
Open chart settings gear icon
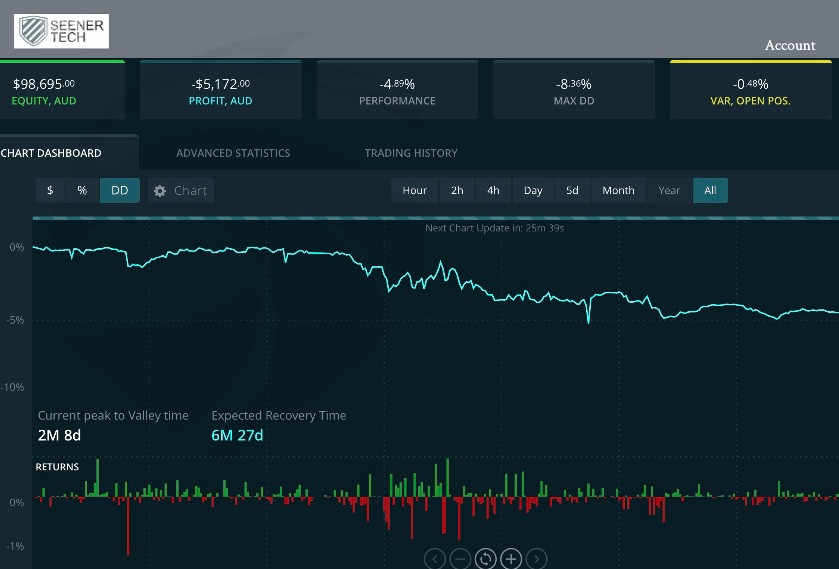tap(160, 191)
